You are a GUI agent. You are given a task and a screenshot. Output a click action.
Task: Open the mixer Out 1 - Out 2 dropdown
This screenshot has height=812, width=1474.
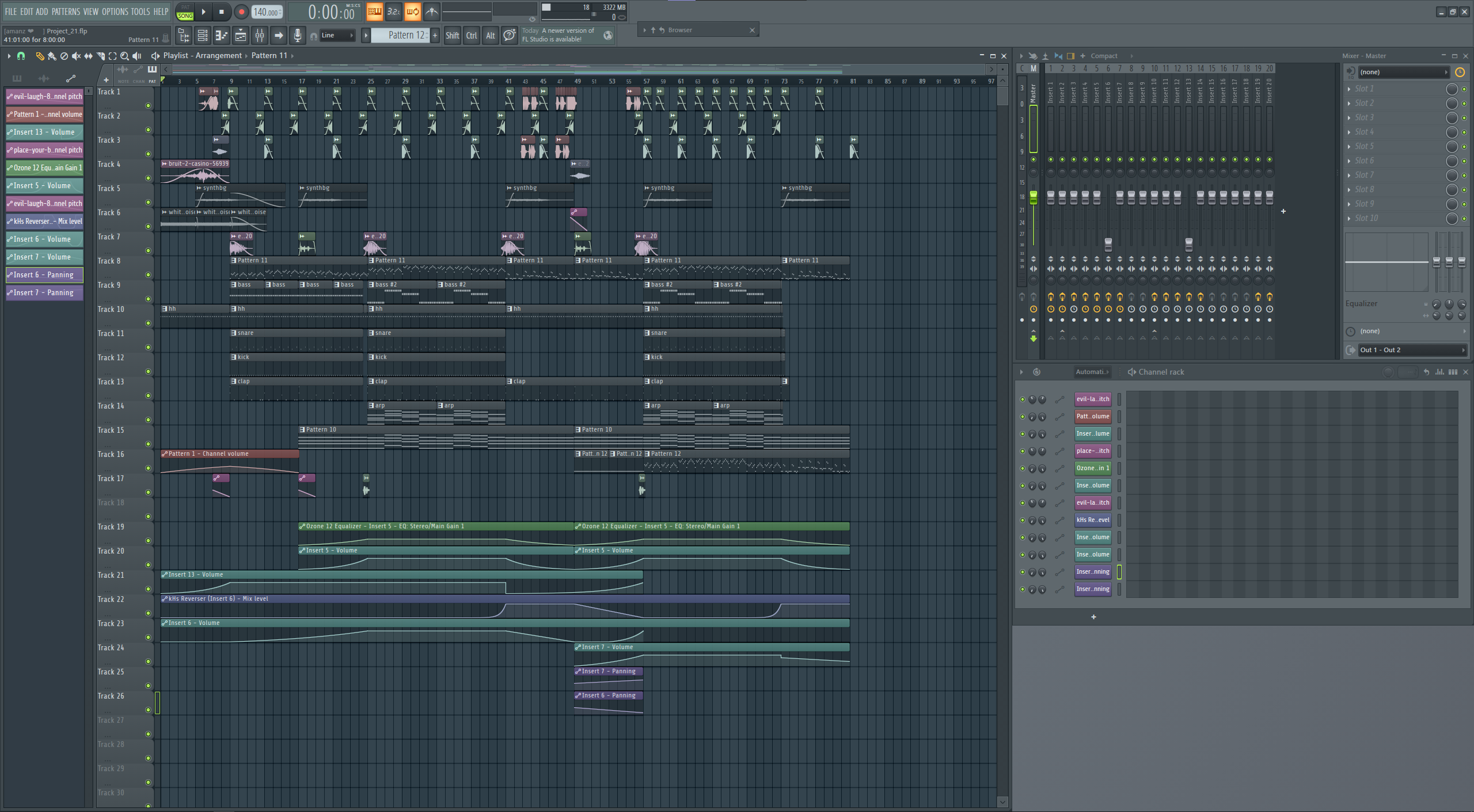coord(1411,350)
